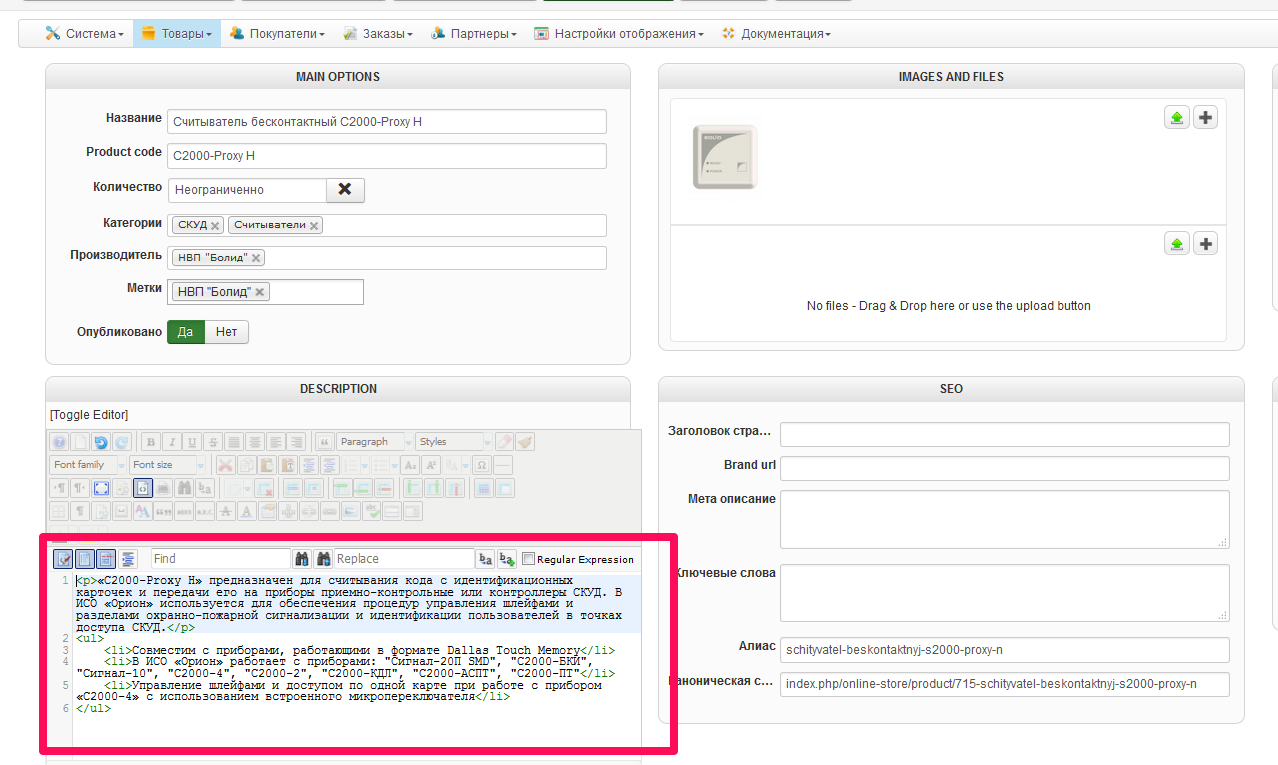Set Опубликовано to Нет
The width and height of the screenshot is (1278, 765).
point(227,332)
